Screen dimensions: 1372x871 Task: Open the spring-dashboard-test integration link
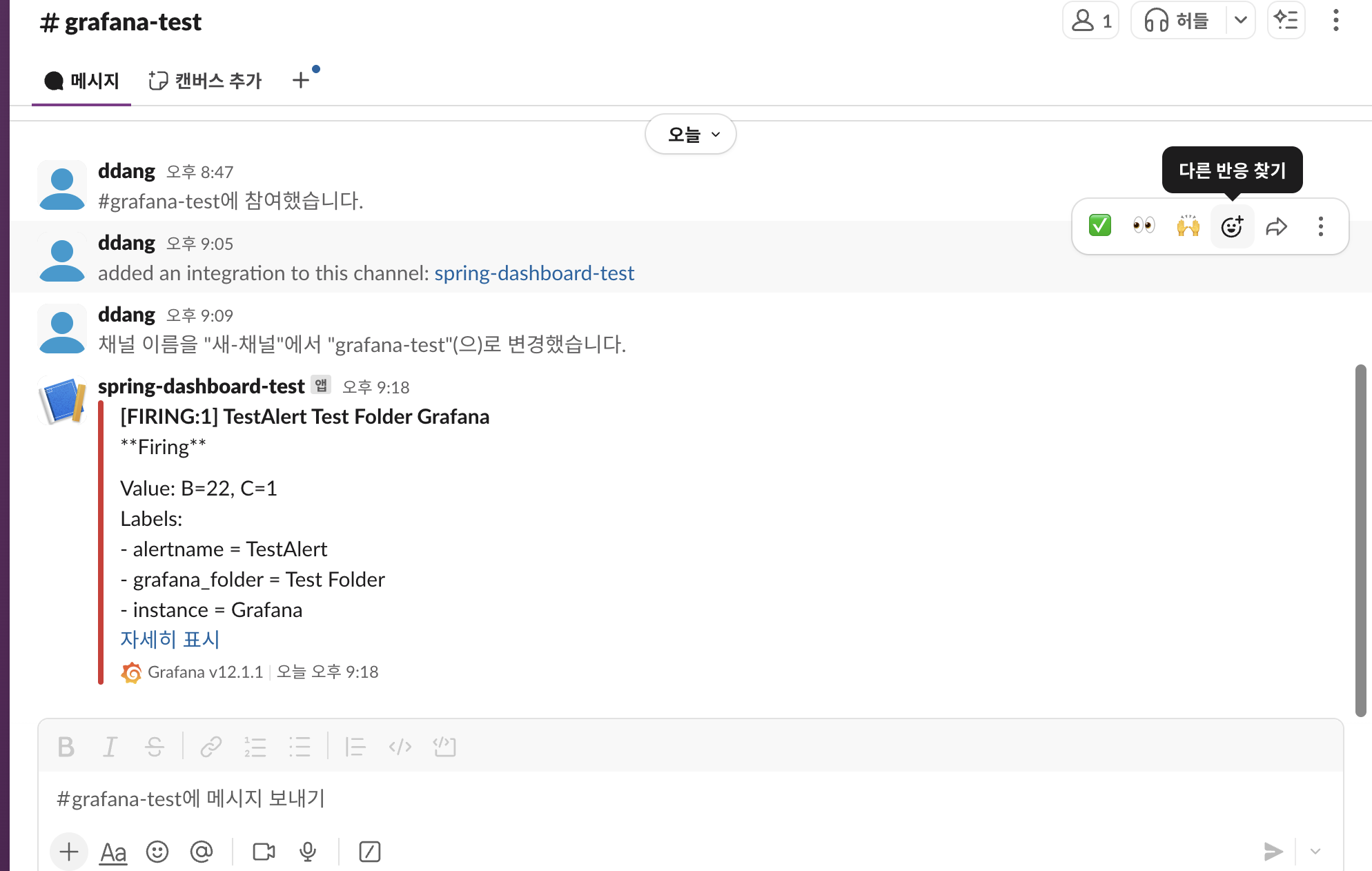[x=534, y=273]
